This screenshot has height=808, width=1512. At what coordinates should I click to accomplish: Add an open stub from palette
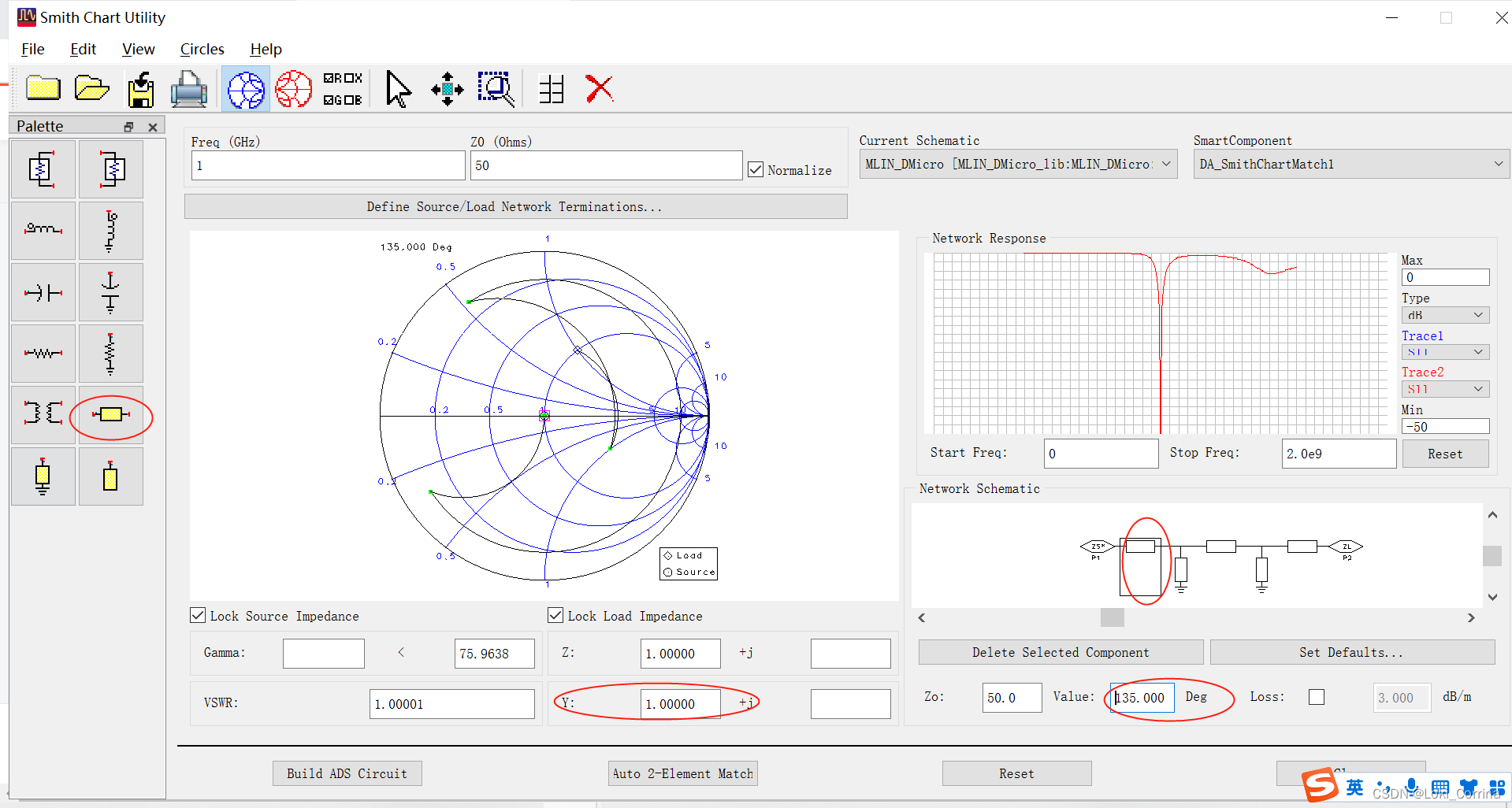(x=111, y=476)
